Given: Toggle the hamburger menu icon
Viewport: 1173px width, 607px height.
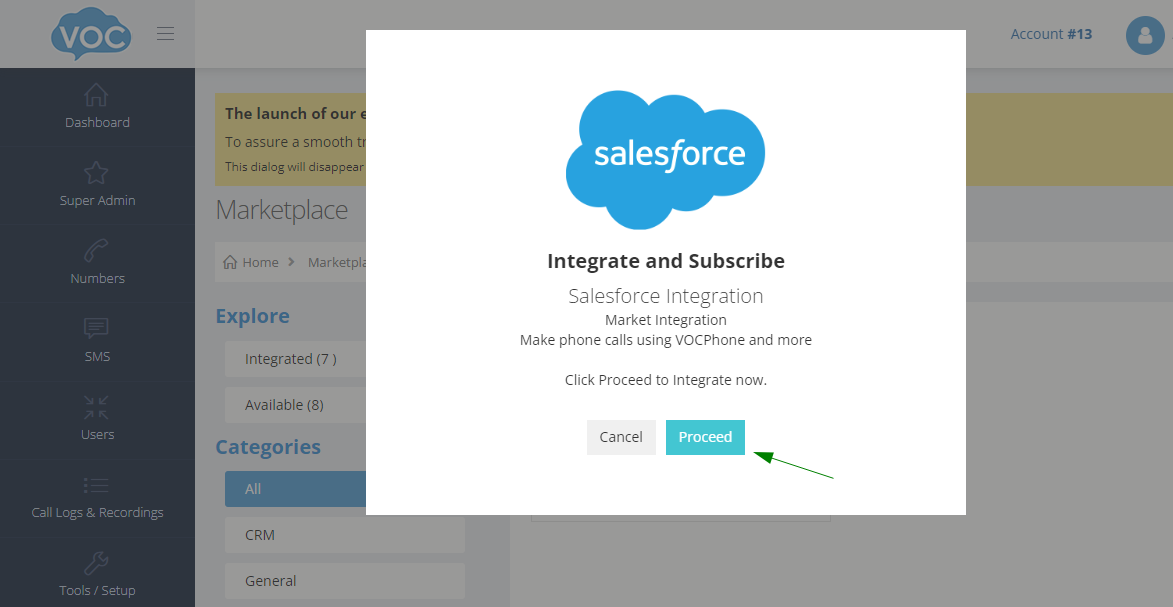Looking at the screenshot, I should (x=166, y=34).
